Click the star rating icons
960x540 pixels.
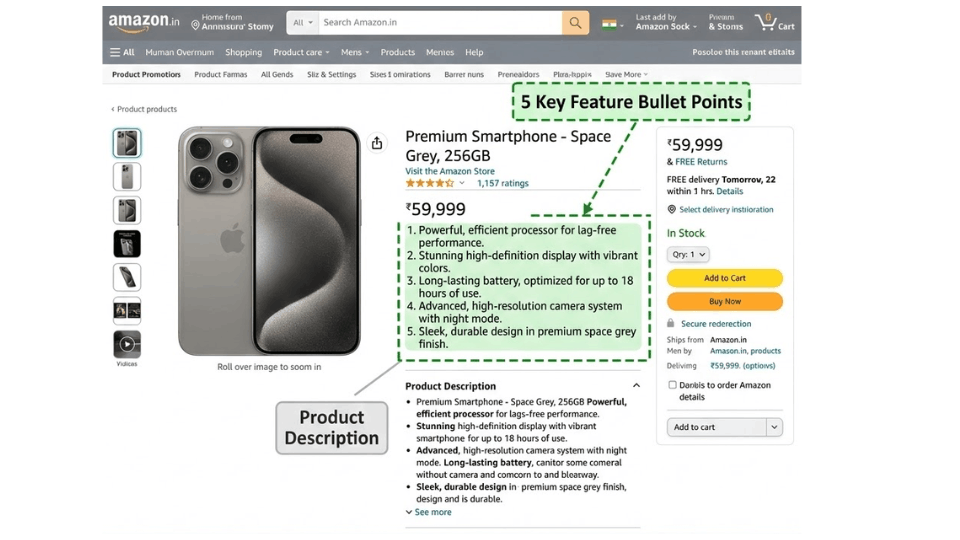pyautogui.click(x=429, y=183)
